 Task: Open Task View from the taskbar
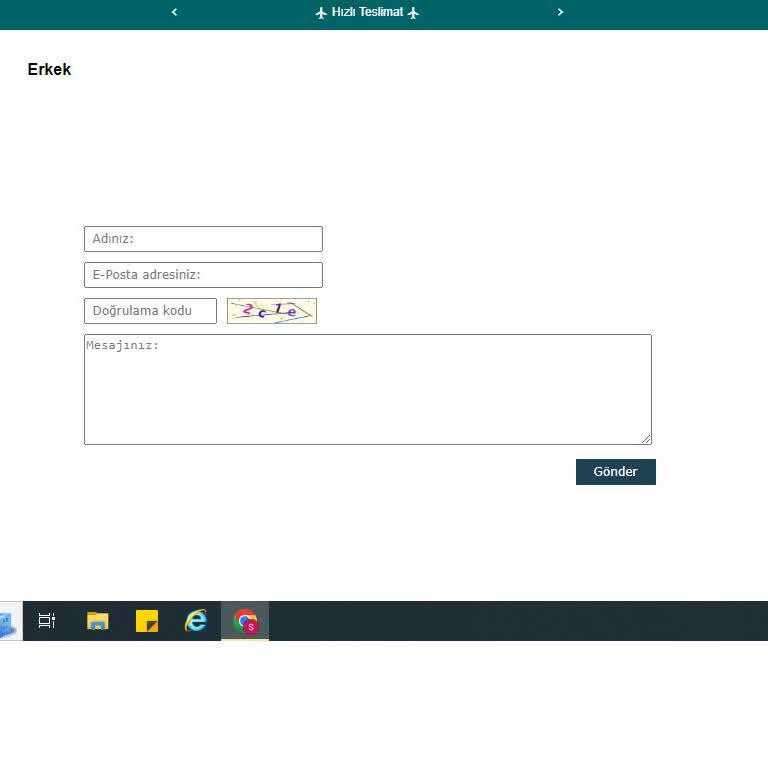click(47, 621)
